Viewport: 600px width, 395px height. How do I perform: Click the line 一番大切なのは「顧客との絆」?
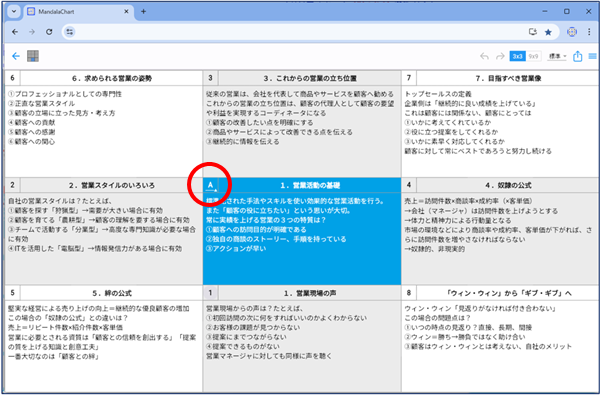click(x=54, y=357)
